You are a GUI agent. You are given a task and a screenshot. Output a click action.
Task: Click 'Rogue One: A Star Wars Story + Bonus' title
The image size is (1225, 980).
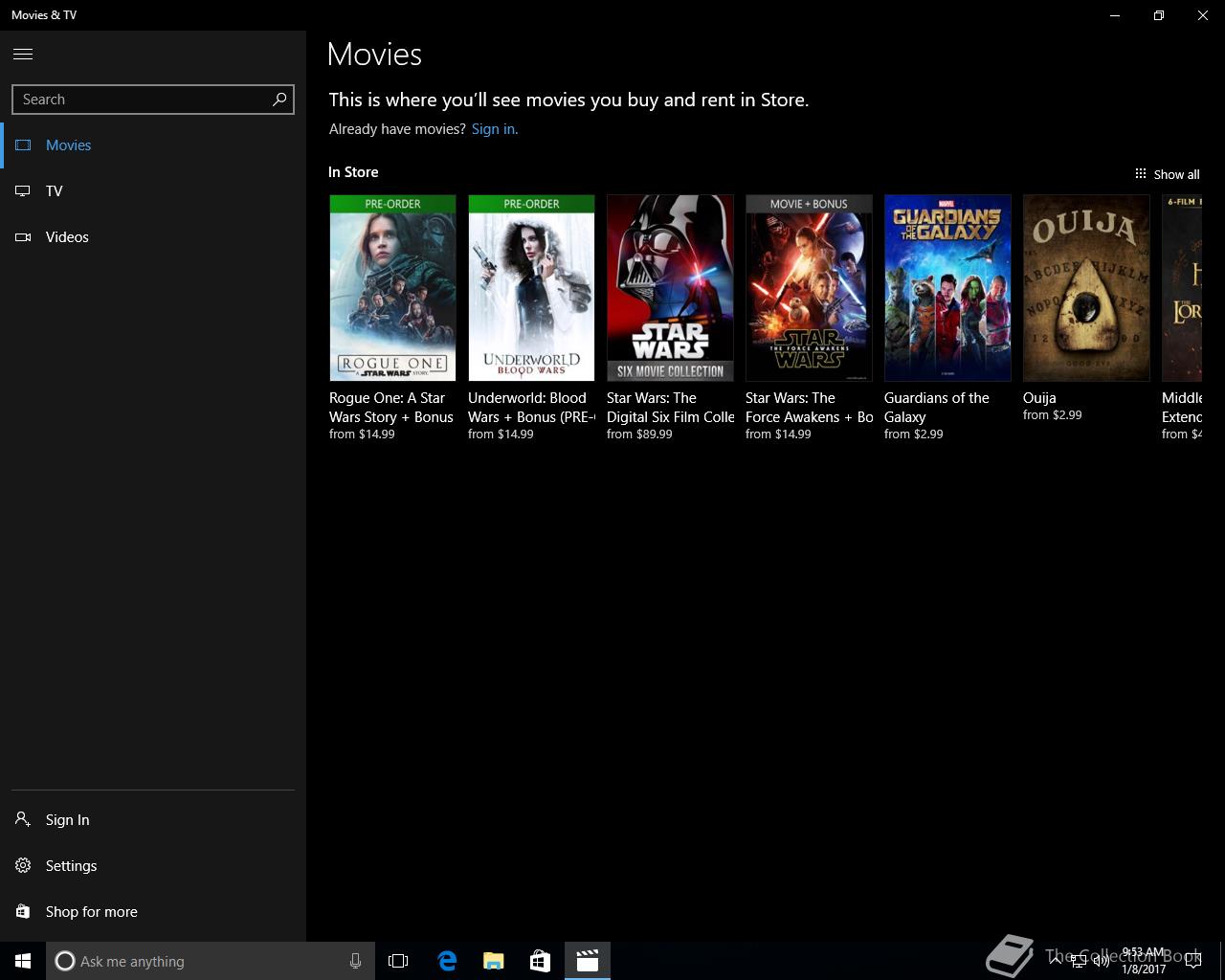click(391, 408)
